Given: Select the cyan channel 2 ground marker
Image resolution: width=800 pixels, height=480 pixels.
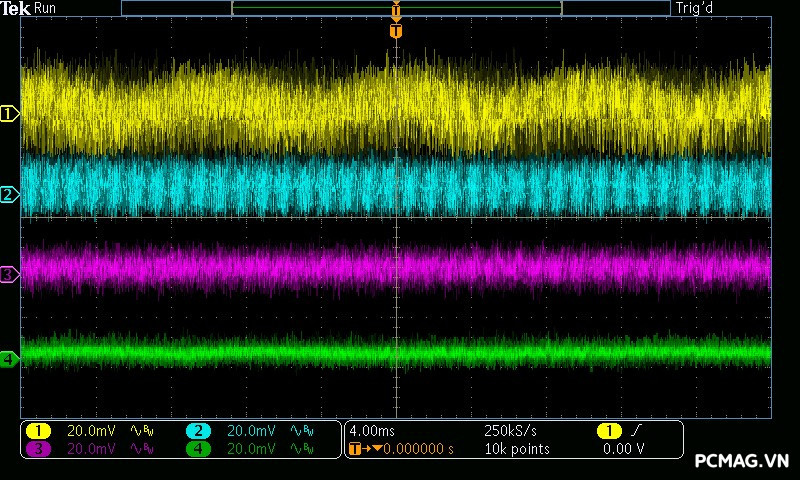Looking at the screenshot, I should [10, 194].
